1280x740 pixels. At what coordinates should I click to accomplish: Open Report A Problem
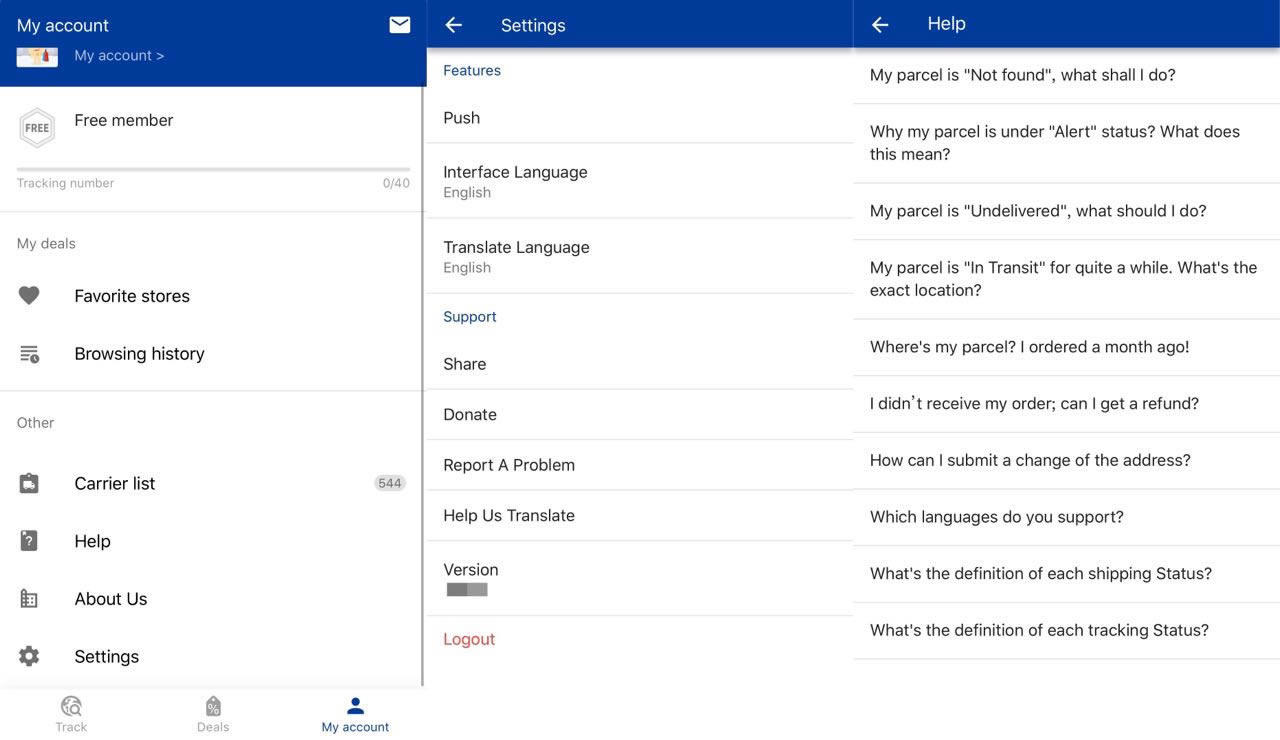(x=639, y=465)
